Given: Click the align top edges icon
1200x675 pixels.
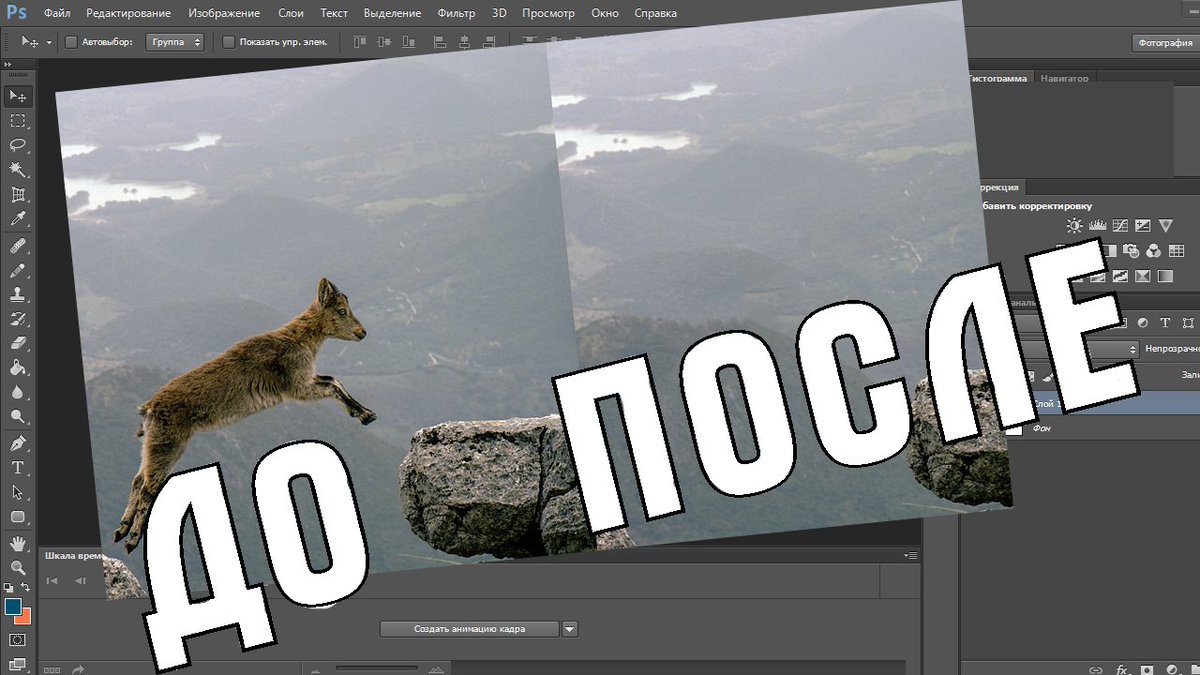Looking at the screenshot, I should pyautogui.click(x=360, y=42).
